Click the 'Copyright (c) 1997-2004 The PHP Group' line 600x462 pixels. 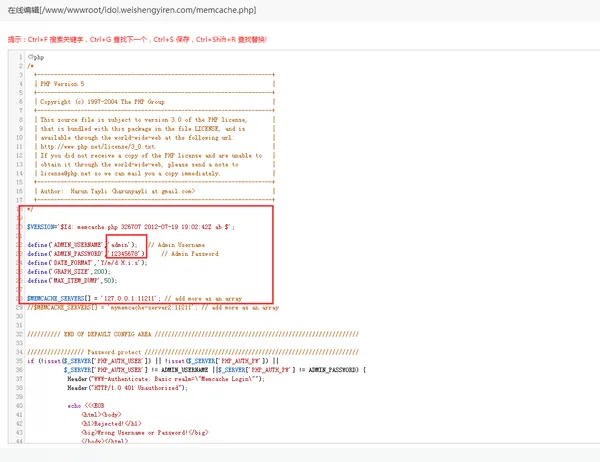(103, 102)
